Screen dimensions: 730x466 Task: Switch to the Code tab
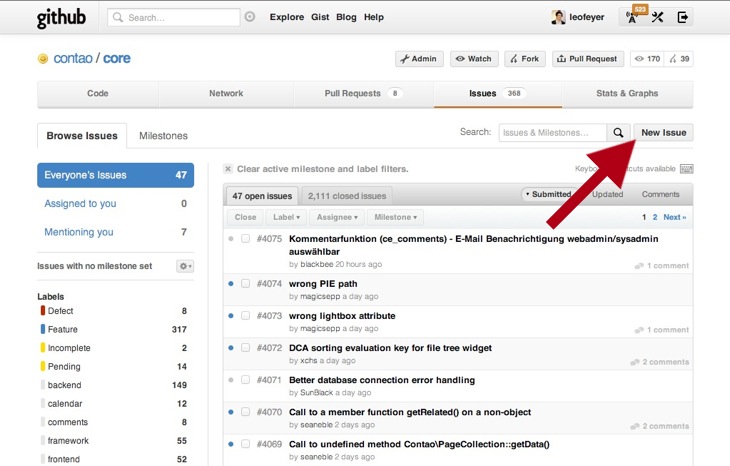[x=98, y=94]
